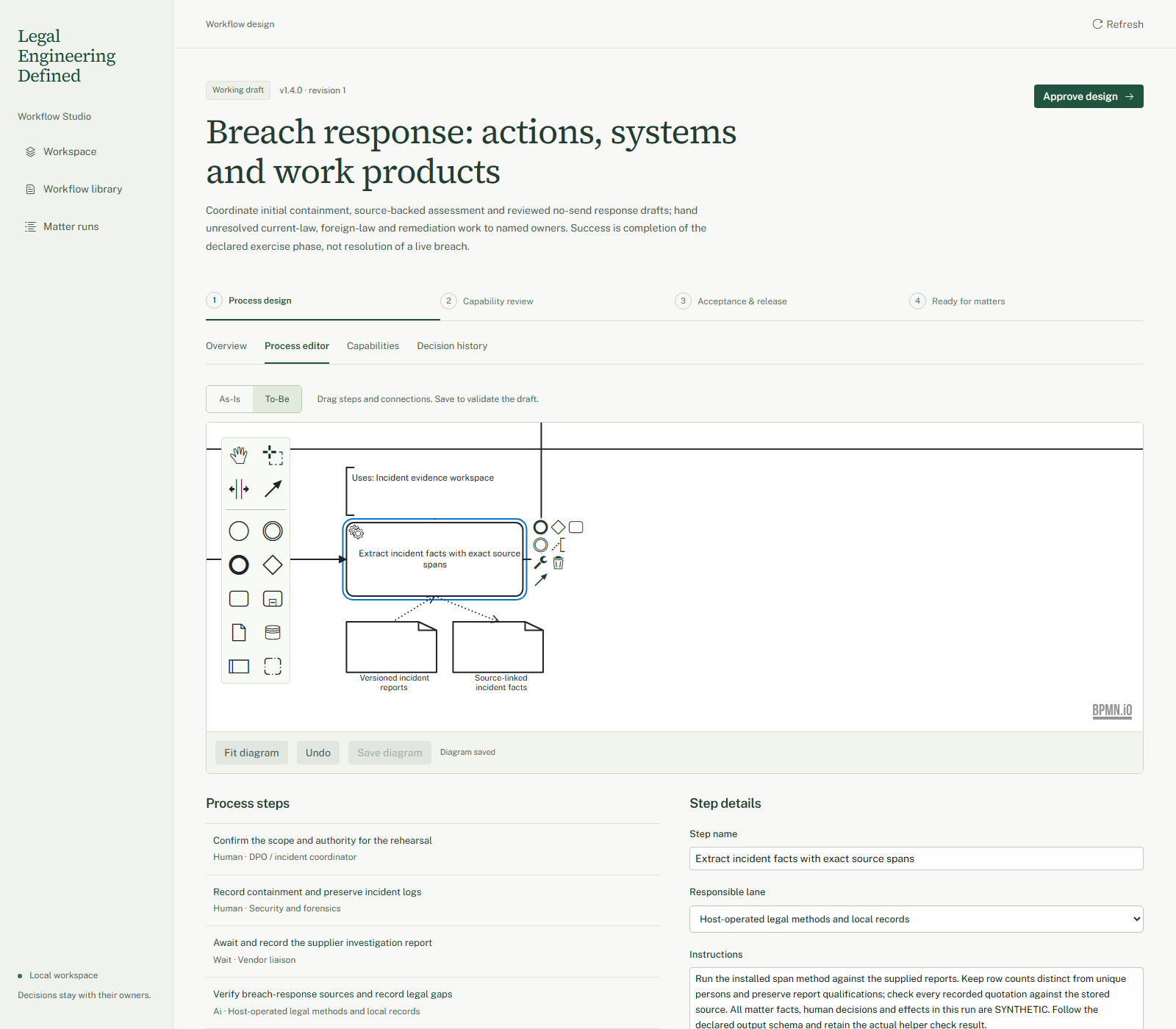Create a task shape from palette
This screenshot has width=1176, height=1029.
coord(239,598)
